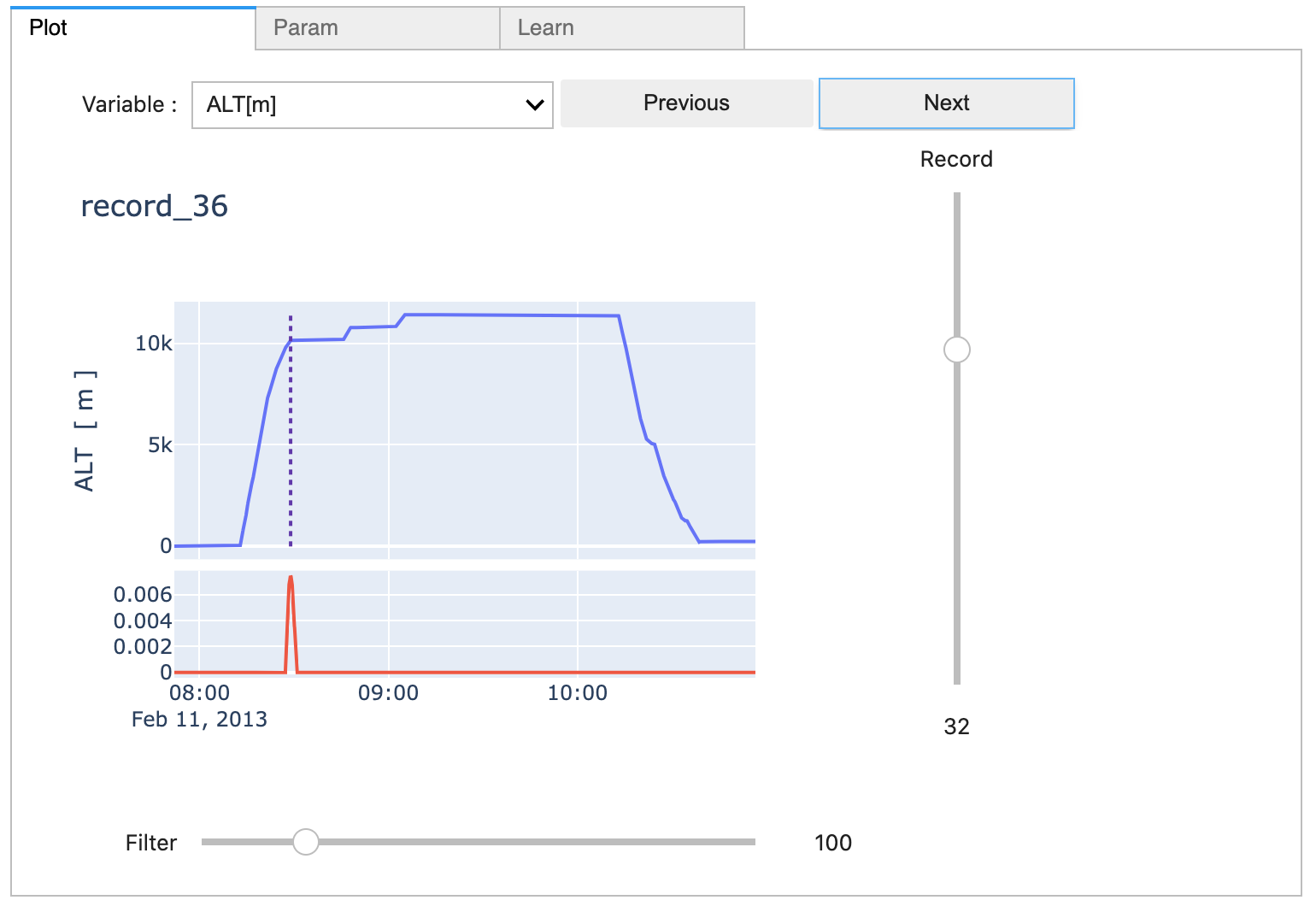Click the bottom of the Record slider track

click(957, 679)
